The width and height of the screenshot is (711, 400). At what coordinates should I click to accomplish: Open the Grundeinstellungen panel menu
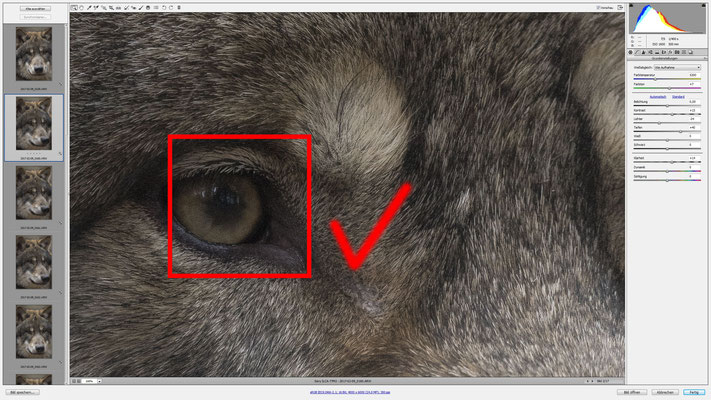click(x=706, y=59)
